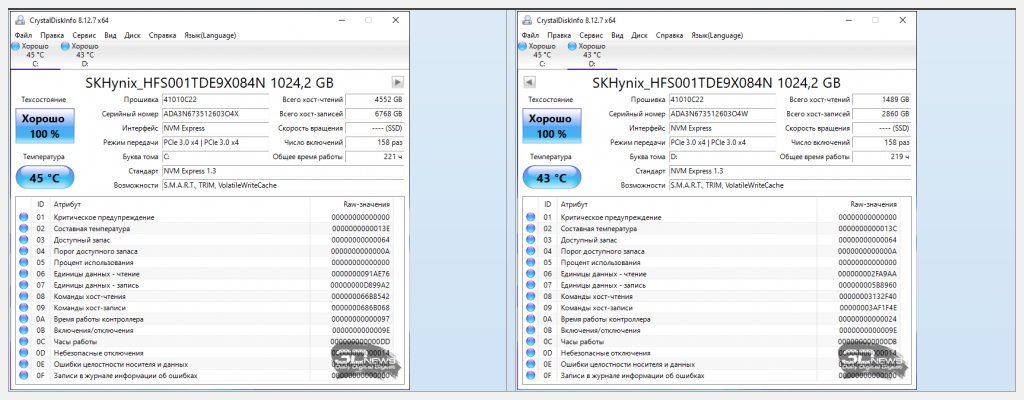Click total host reads 4552 GB field
1024x400 pixels.
374,99
